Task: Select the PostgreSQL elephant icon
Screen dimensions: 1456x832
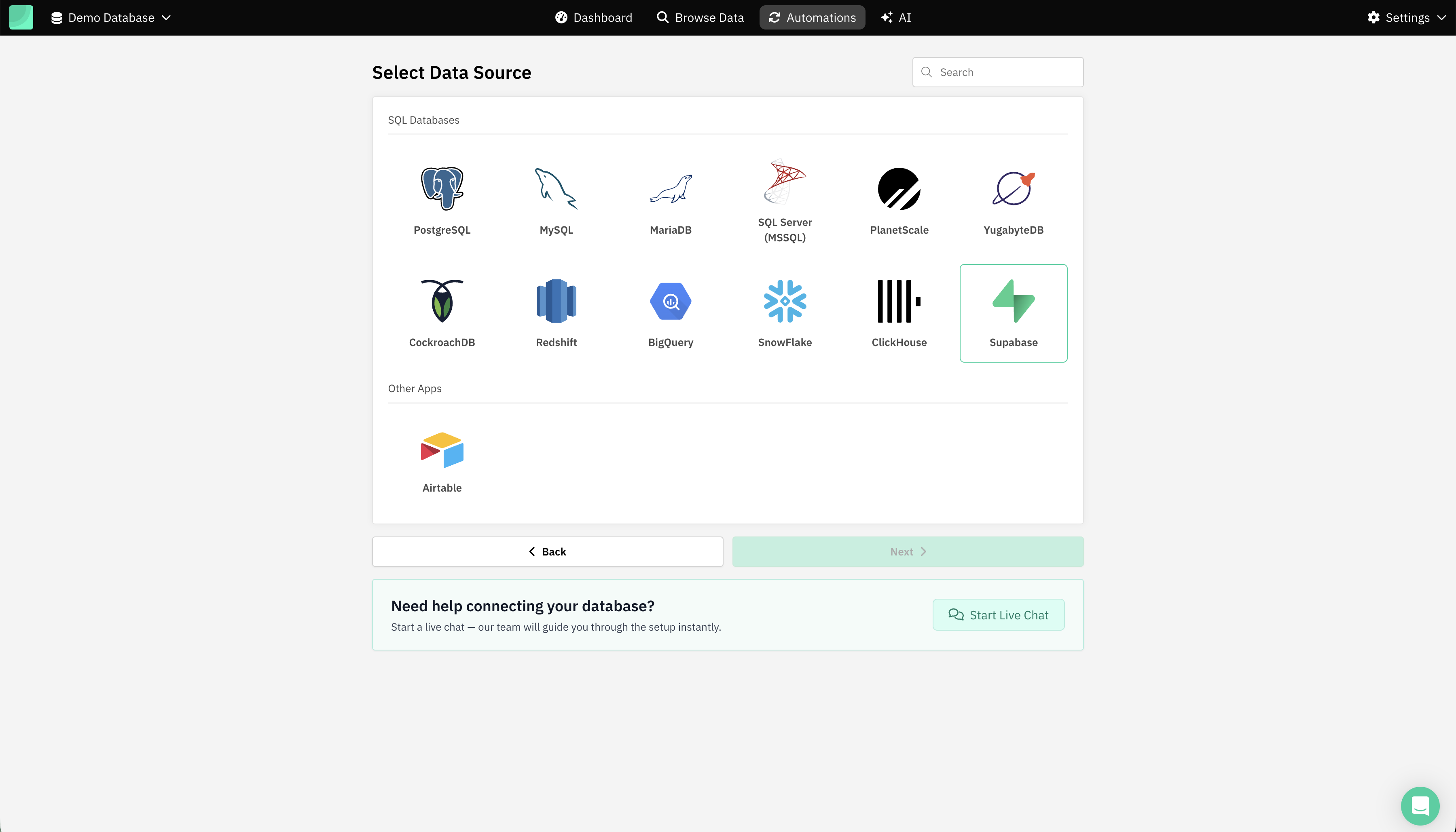Action: (x=442, y=189)
